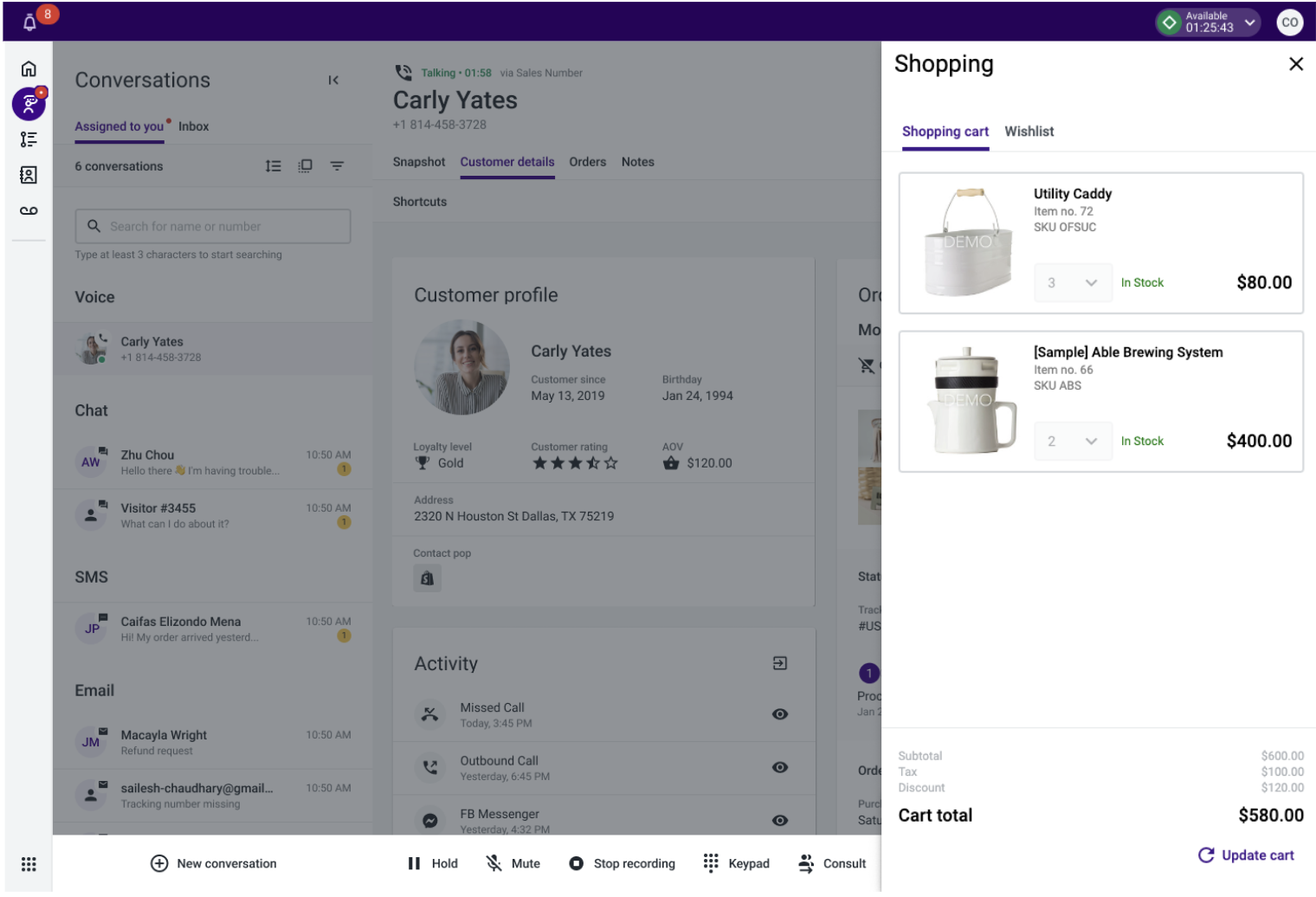Open the conversations filter icon
The width and height of the screenshot is (1316, 897).
337,166
